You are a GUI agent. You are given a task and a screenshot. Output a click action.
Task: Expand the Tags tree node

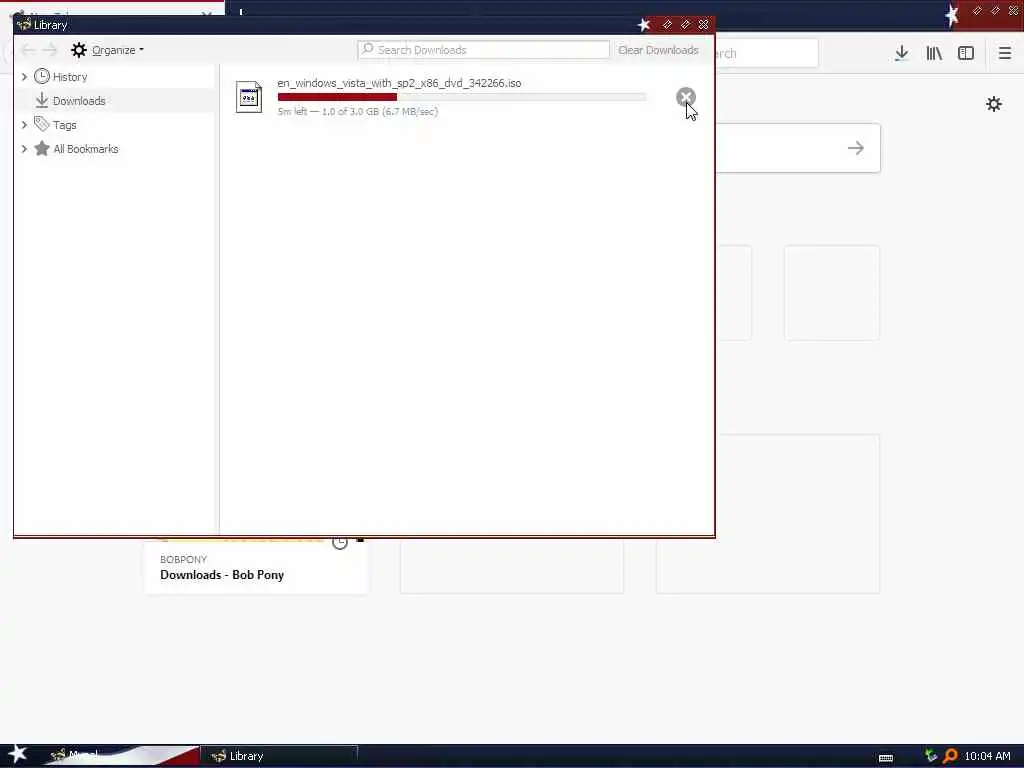point(24,125)
